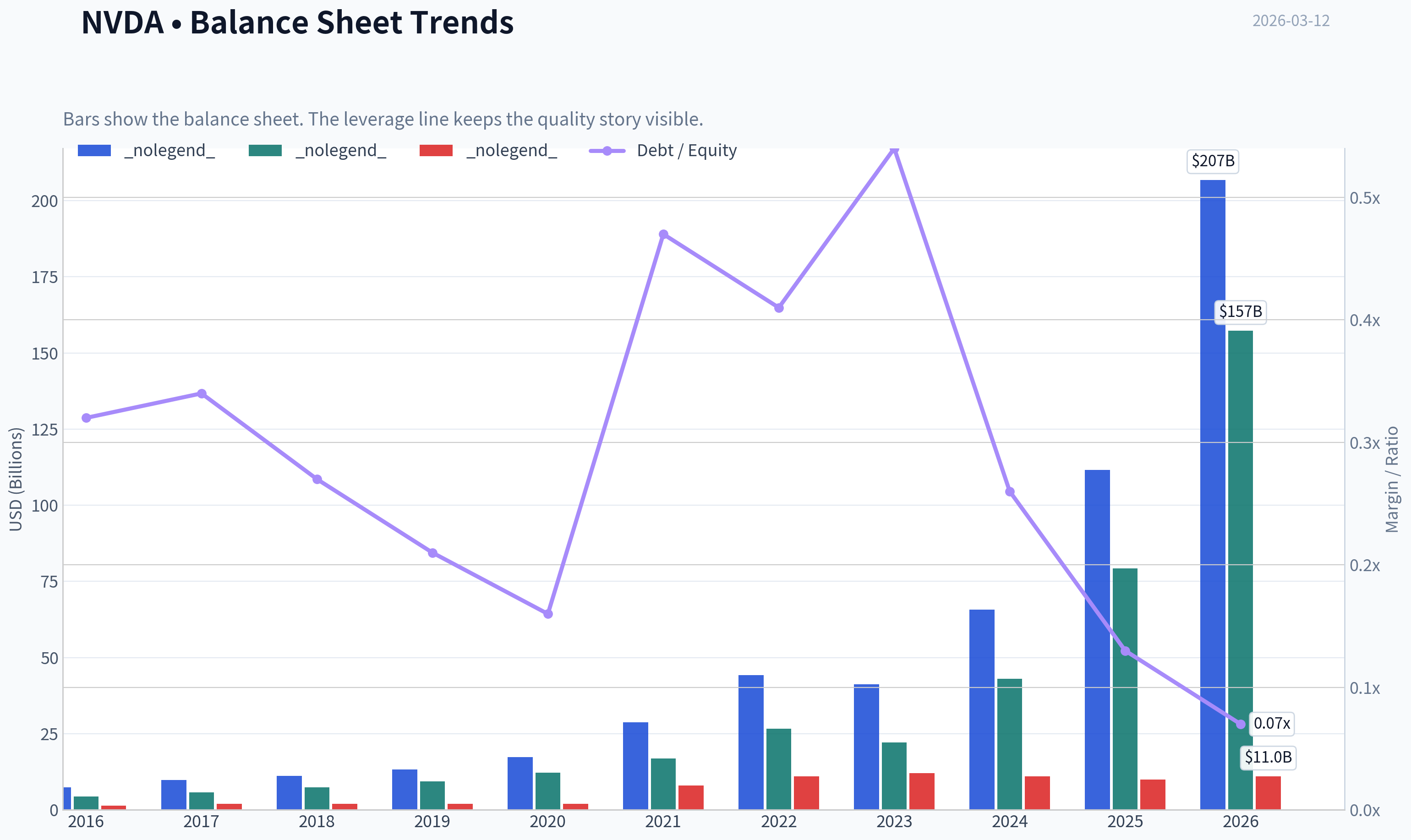Click the 2022 Debt / Equity line marker

tap(779, 308)
